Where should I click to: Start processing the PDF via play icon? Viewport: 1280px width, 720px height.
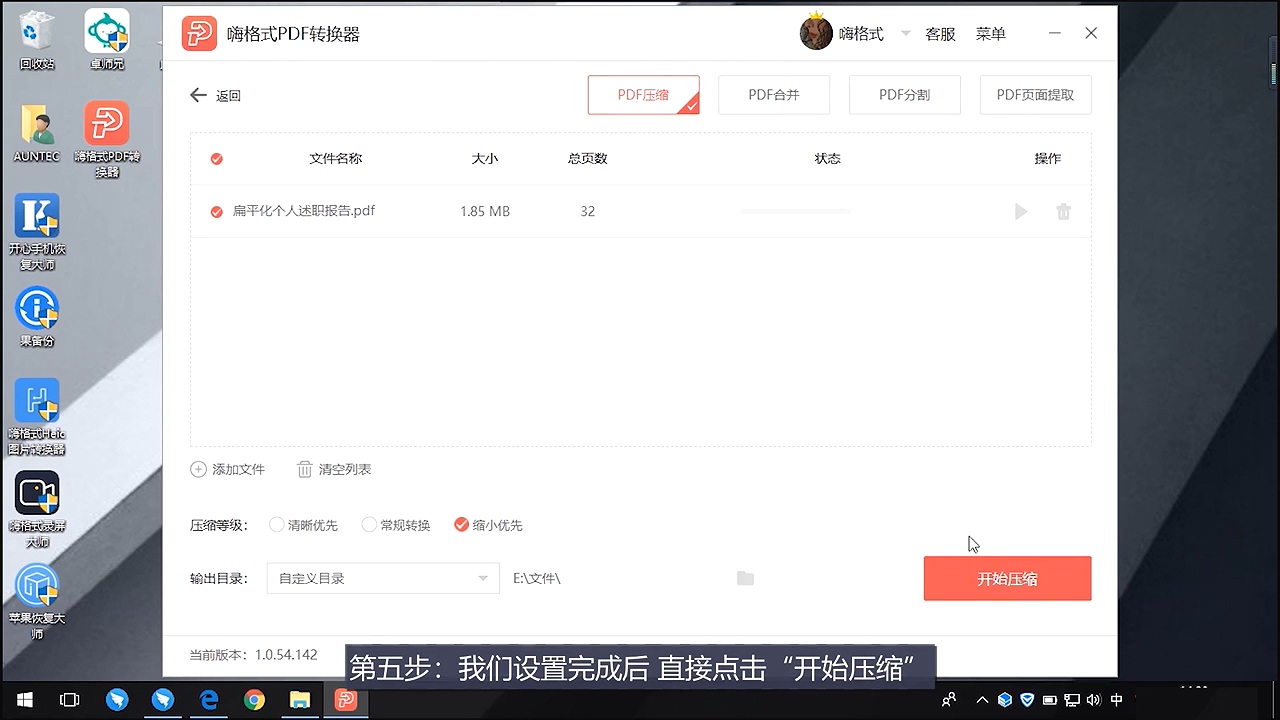[1020, 211]
